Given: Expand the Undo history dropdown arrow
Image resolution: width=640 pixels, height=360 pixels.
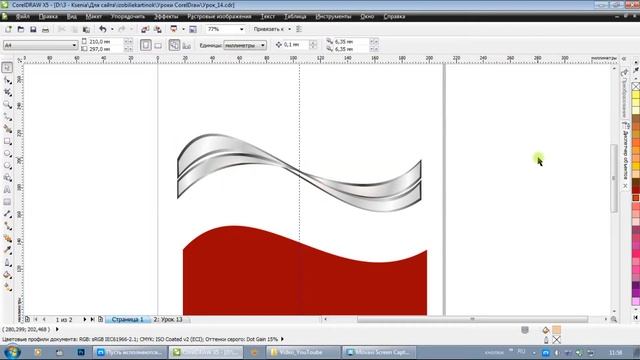Looking at the screenshot, I should (x=112, y=29).
